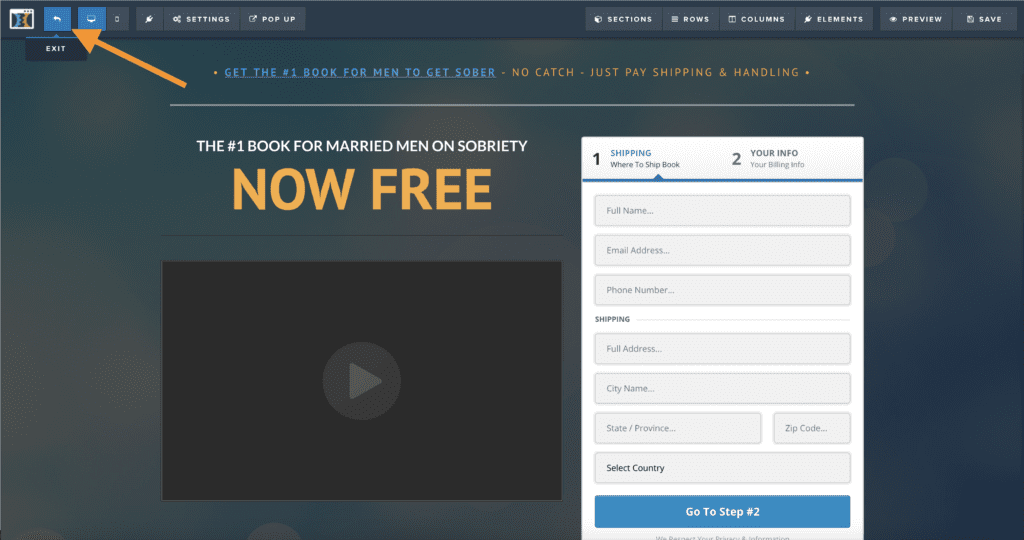Play the video placeholder
This screenshot has height=540, width=1024.
pyautogui.click(x=362, y=381)
